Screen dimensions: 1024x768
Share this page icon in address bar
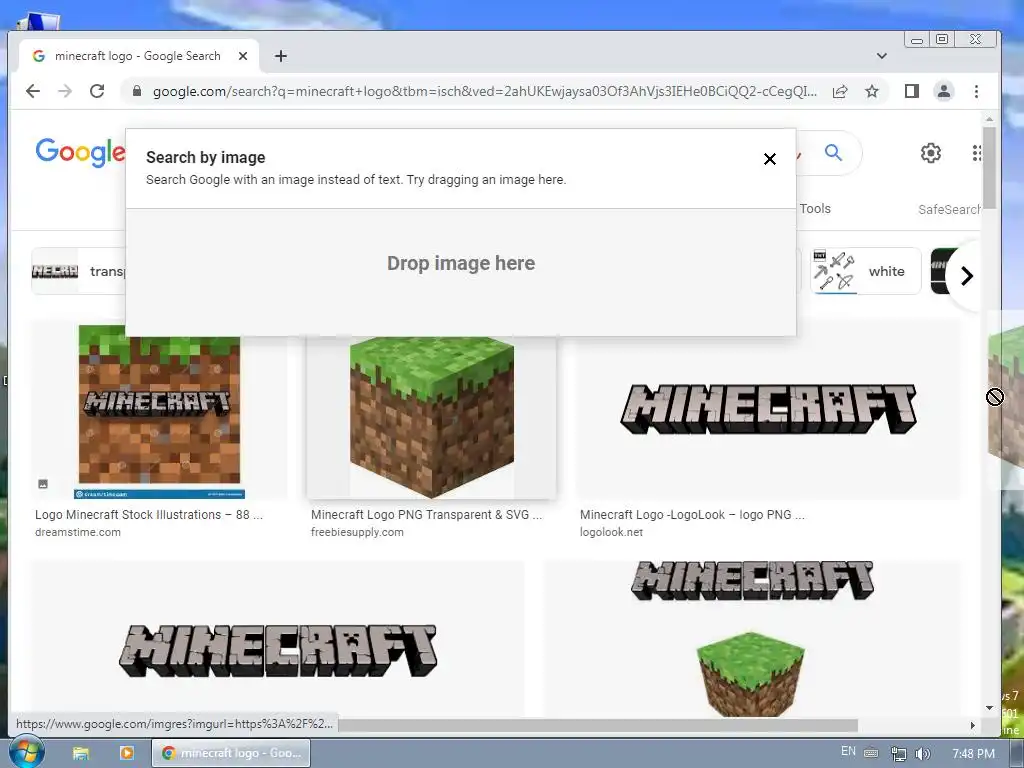[x=840, y=91]
